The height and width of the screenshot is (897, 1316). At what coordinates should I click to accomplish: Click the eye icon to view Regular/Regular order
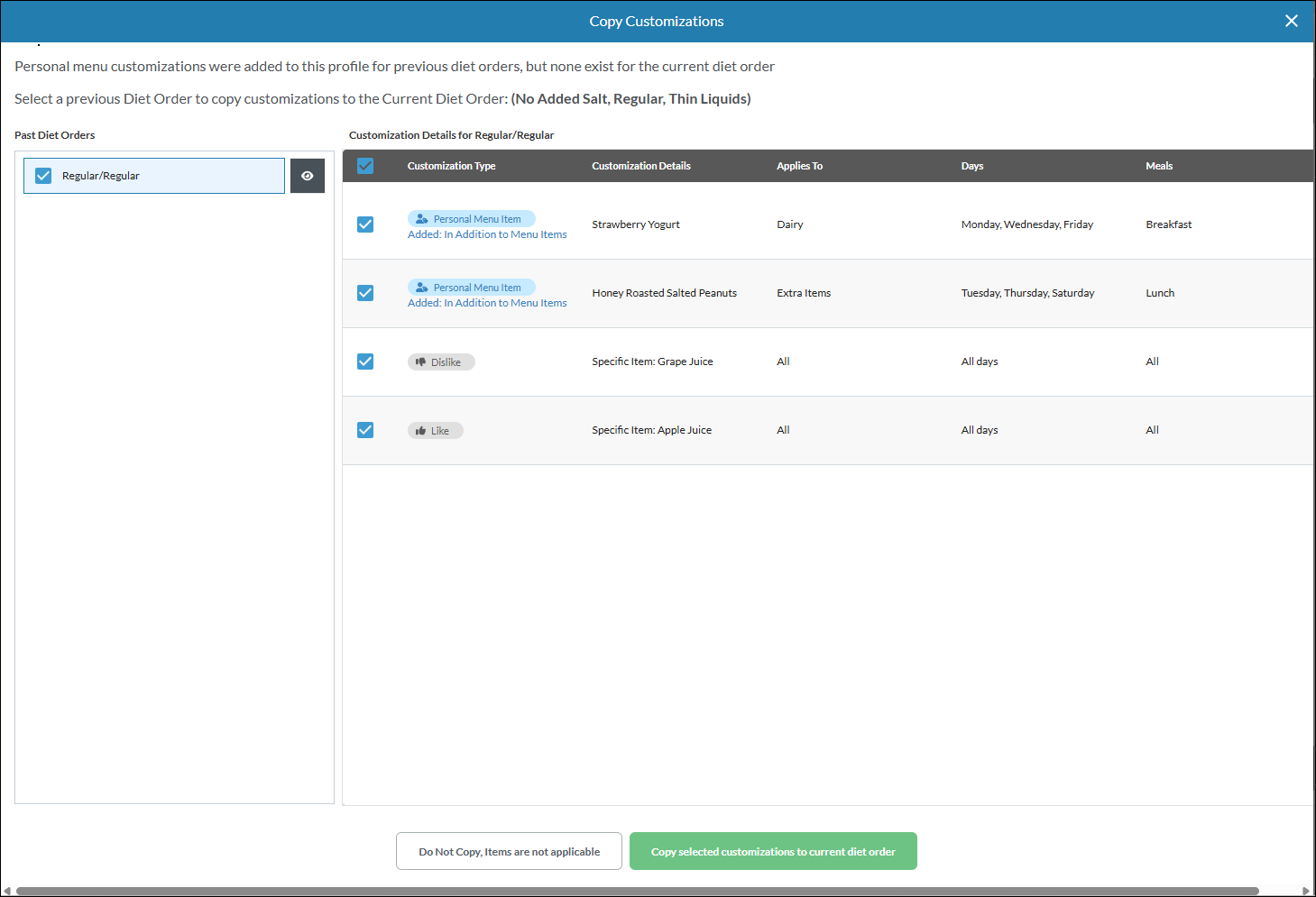(308, 176)
